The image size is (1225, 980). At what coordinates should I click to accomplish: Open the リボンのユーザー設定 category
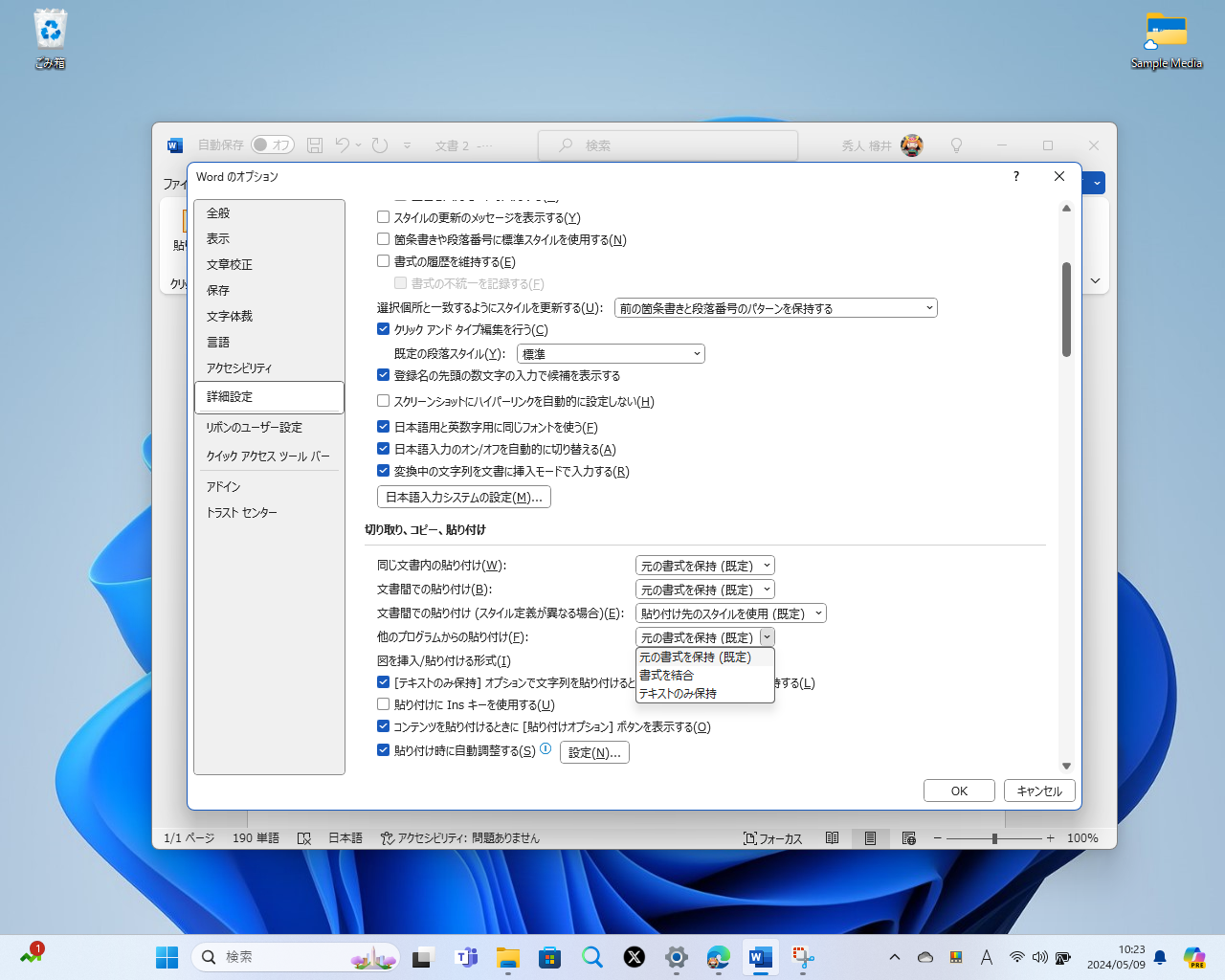click(269, 428)
